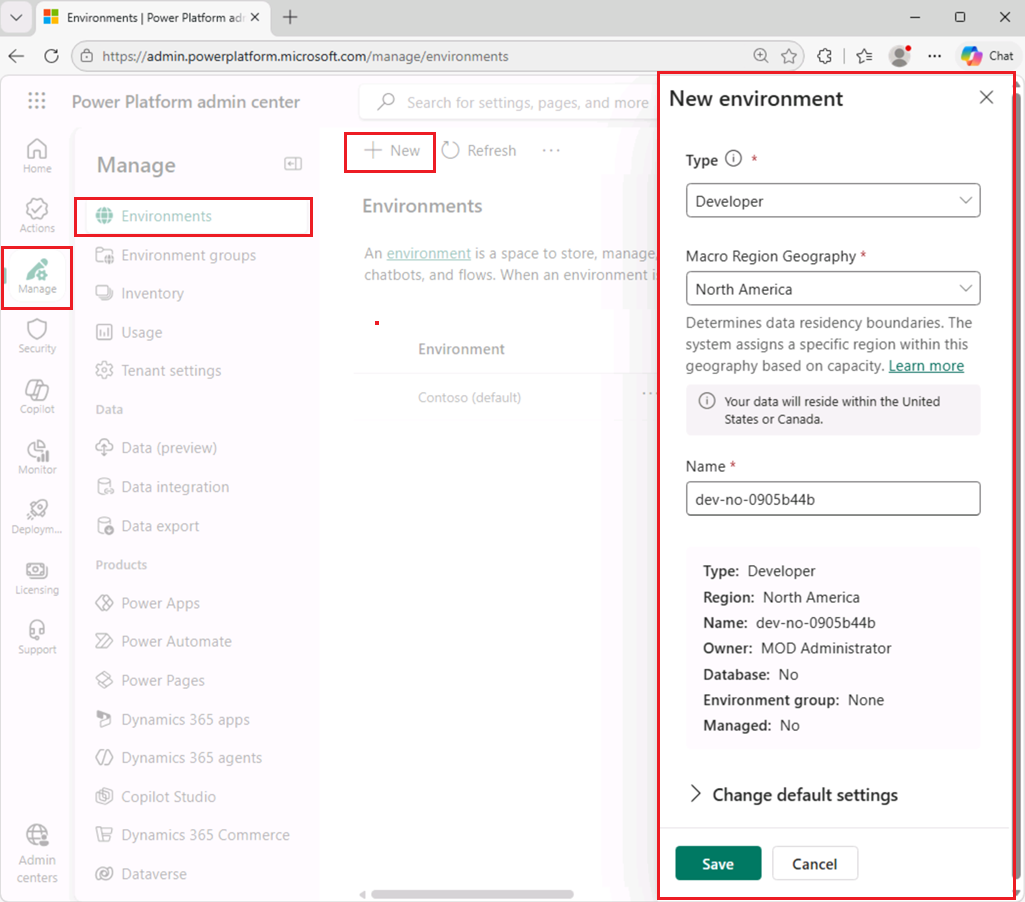This screenshot has width=1025, height=902.
Task: Close the Environments browser tab
Action: tap(256, 18)
